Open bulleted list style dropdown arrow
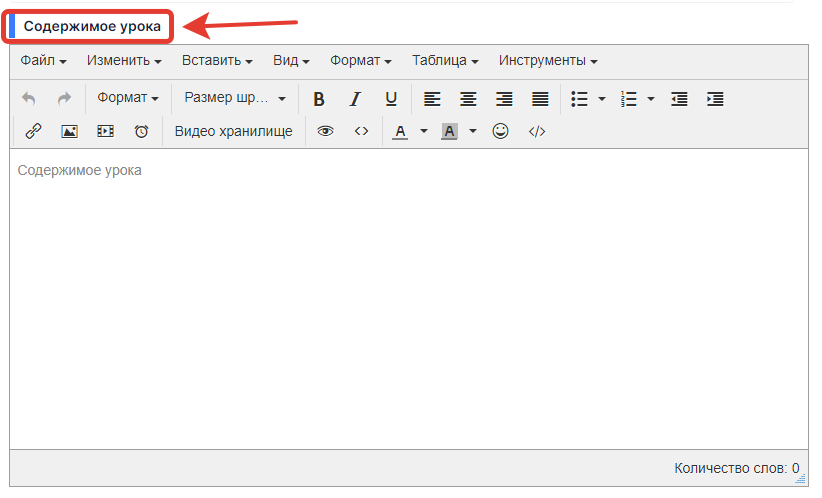The height and width of the screenshot is (498, 822). coord(602,99)
